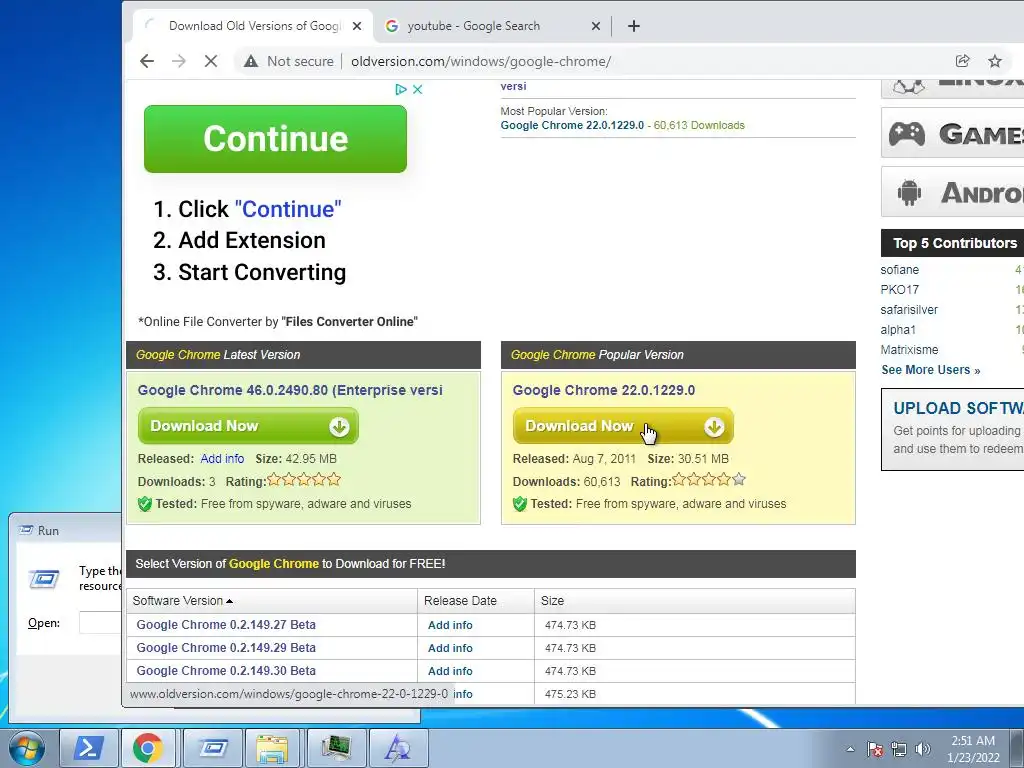
Task: Open contributor alpha1 profile
Action: [898, 330]
